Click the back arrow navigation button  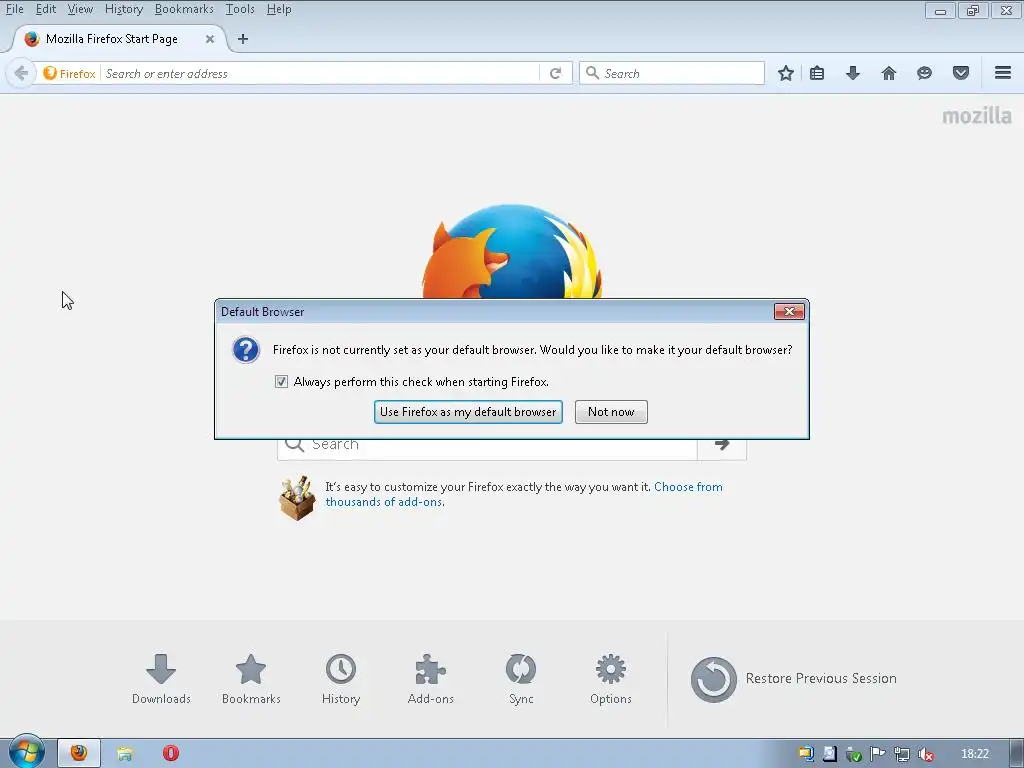(20, 73)
